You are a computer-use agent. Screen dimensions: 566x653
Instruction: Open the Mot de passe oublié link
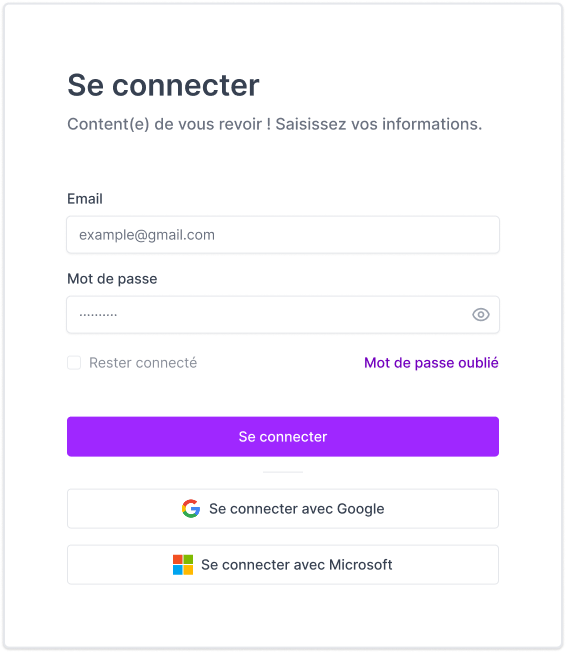[x=431, y=363]
